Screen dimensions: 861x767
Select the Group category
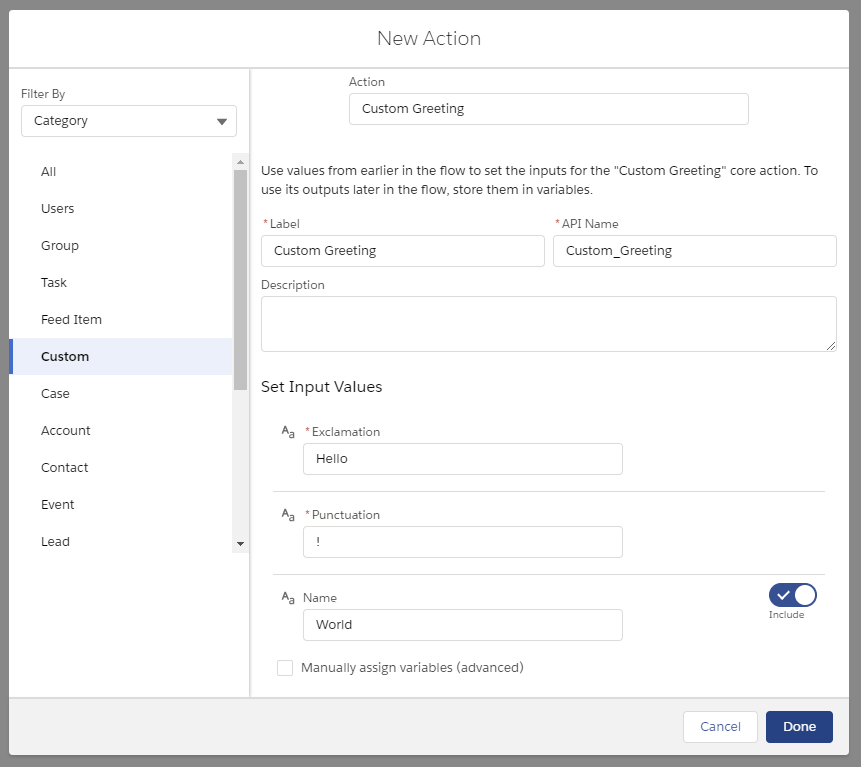59,245
